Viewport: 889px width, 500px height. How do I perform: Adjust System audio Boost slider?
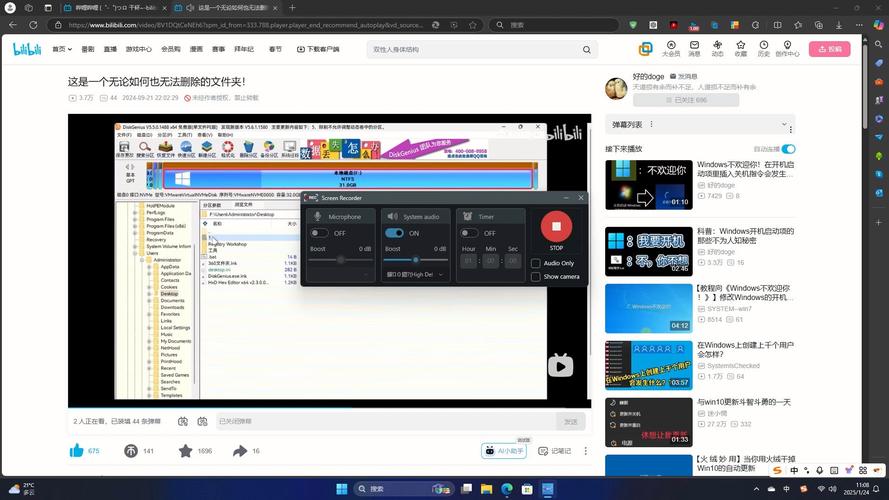tap(416, 260)
